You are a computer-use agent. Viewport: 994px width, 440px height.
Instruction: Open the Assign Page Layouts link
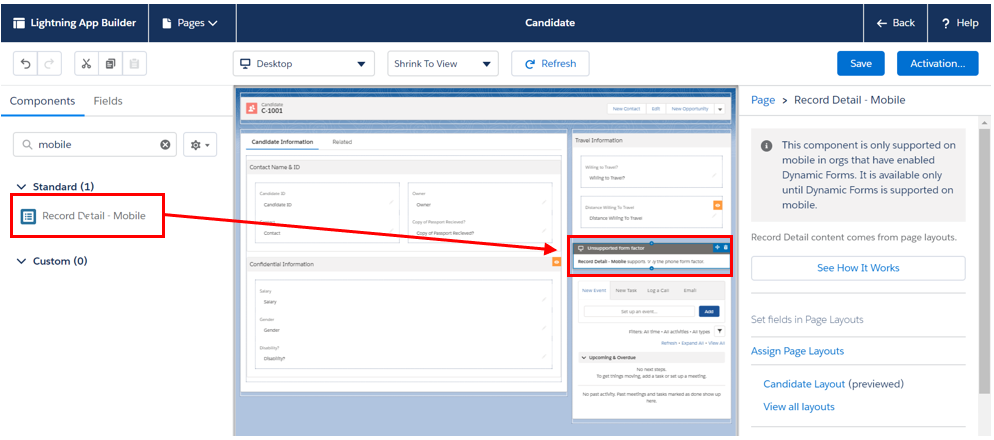pyautogui.click(x=797, y=351)
